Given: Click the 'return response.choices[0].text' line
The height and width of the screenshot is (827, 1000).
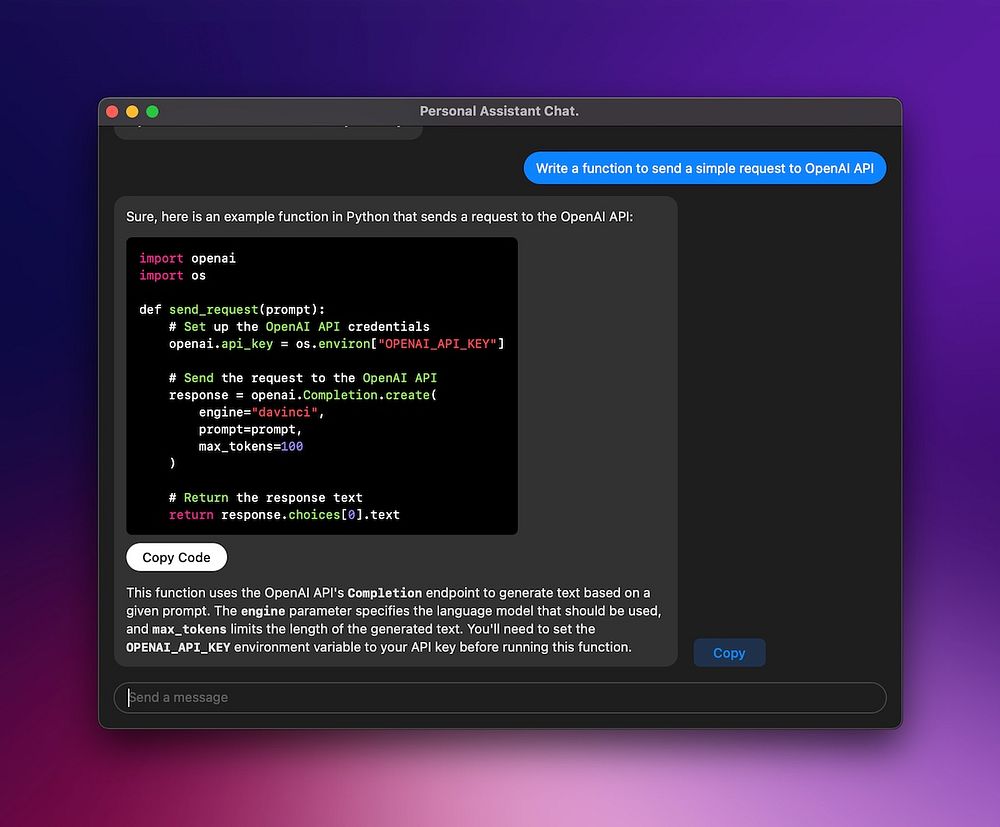Looking at the screenshot, I should pyautogui.click(x=284, y=515).
